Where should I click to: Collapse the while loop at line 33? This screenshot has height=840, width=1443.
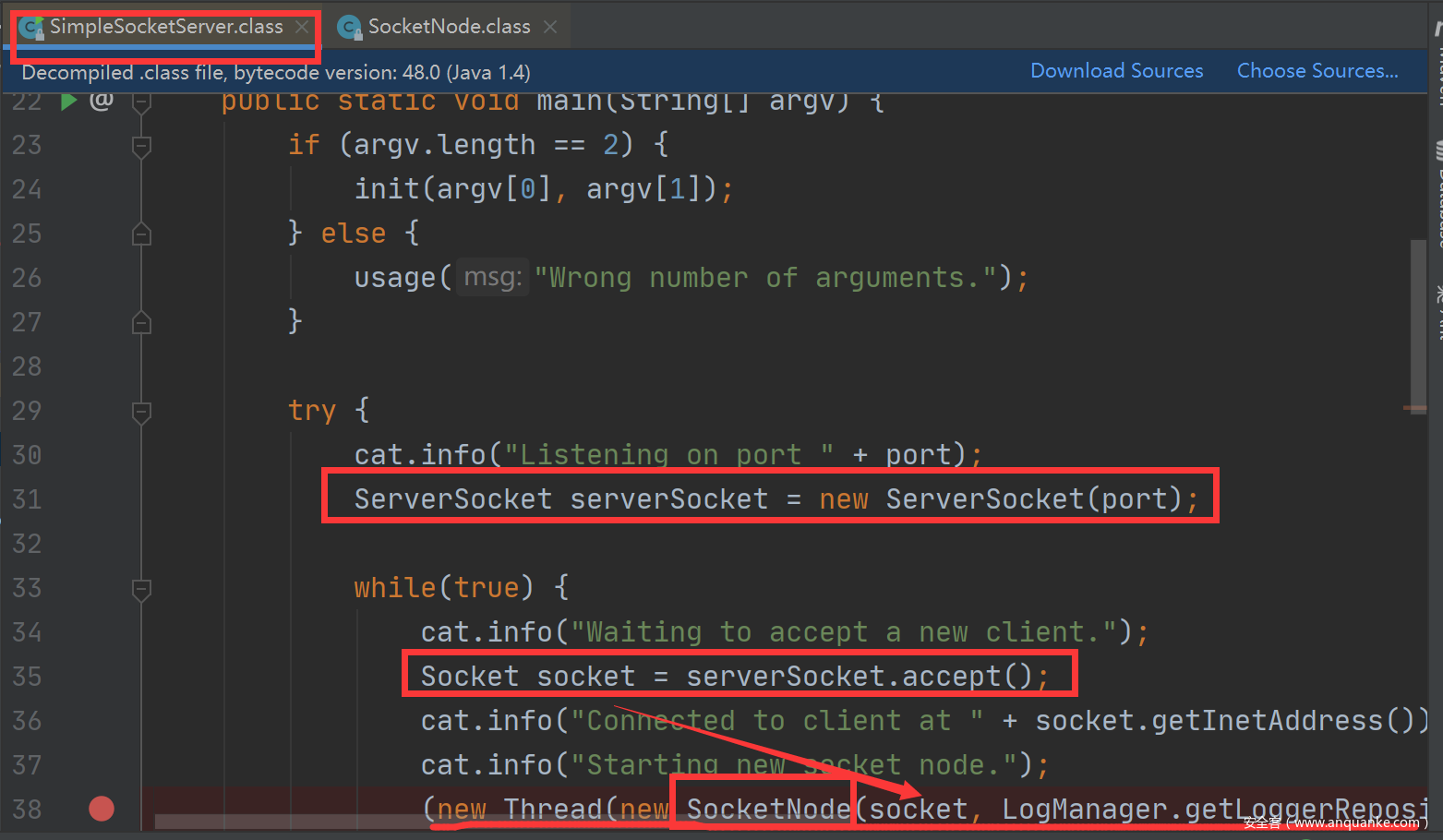[141, 589]
